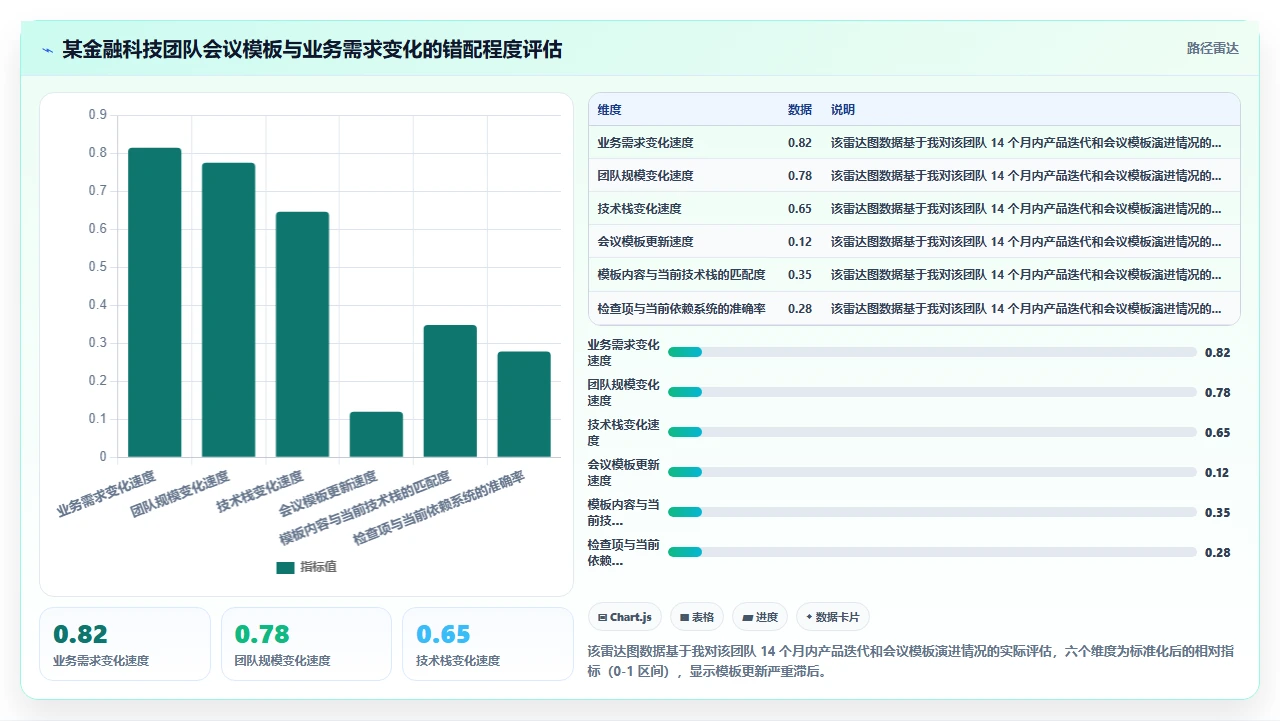Viewport: 1280px width, 721px height.
Task: Select the 团队规模变化速度 table row name
Action: 645,175
